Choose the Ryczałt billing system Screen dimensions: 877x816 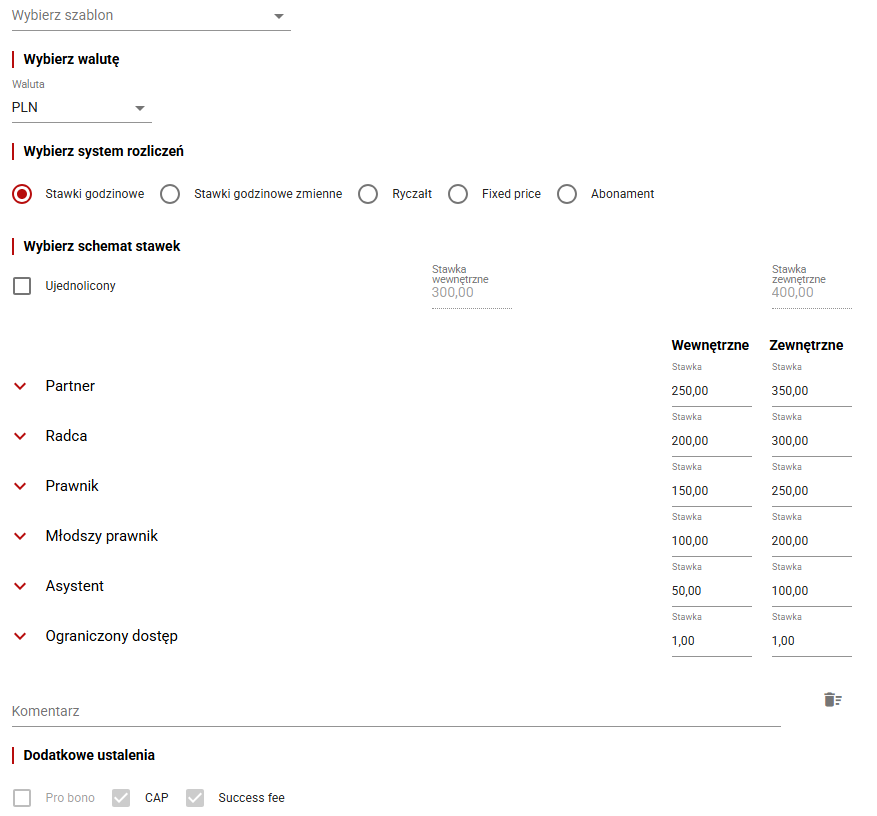click(x=368, y=194)
